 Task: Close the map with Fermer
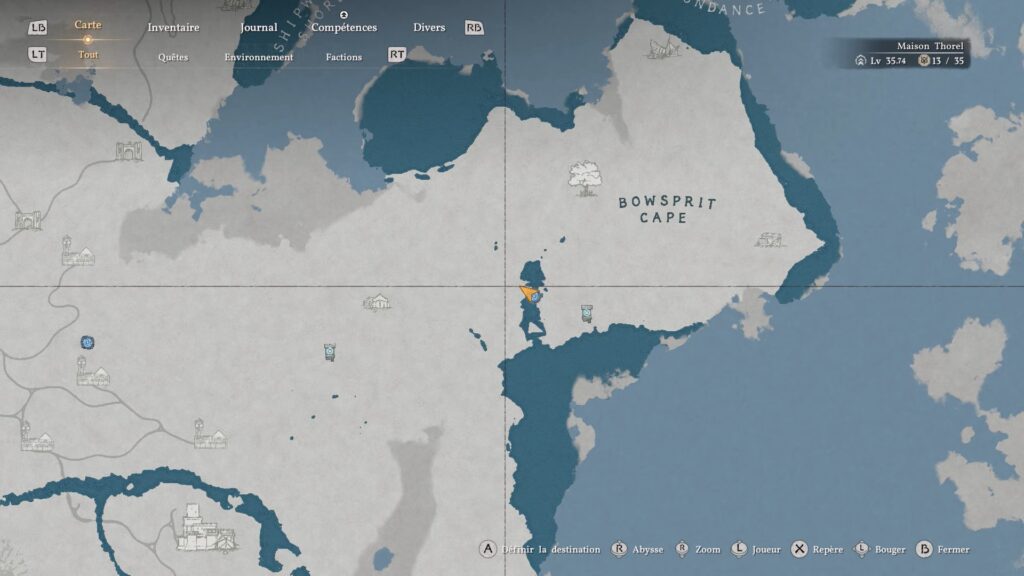953,550
